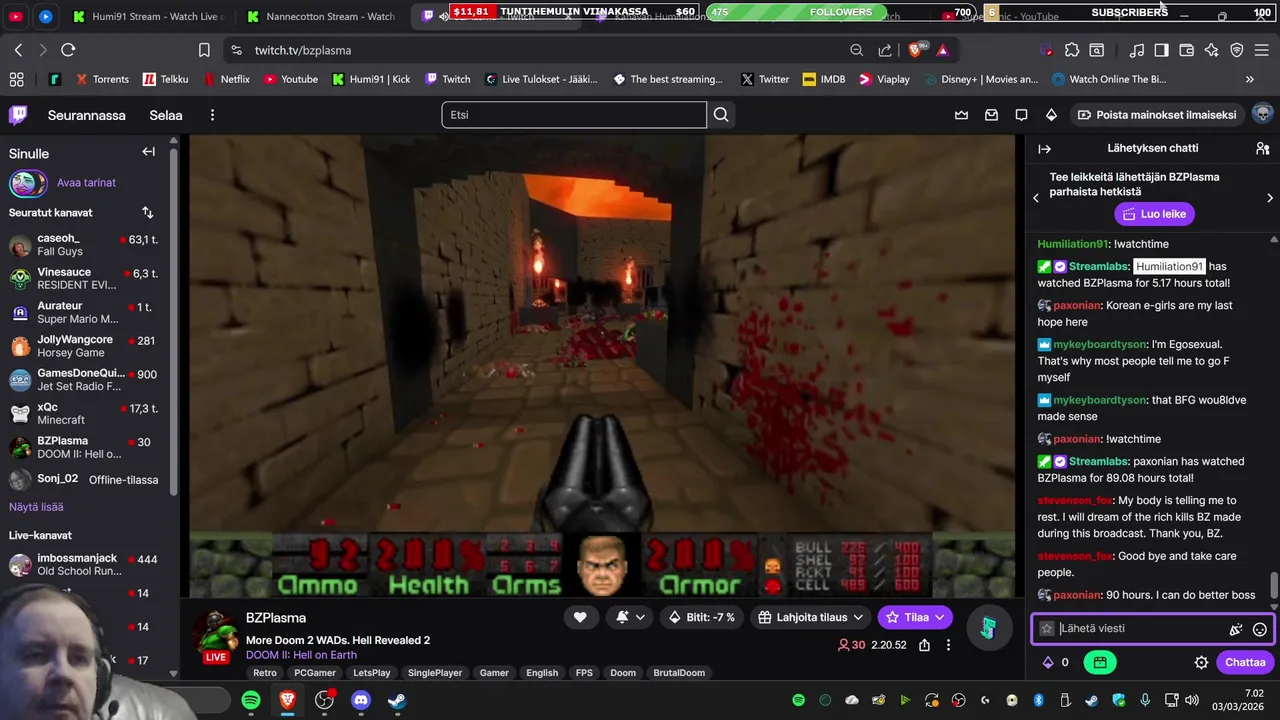The height and width of the screenshot is (720, 1280).
Task: Click the Bits diamond icon in header
Action: click(1051, 115)
